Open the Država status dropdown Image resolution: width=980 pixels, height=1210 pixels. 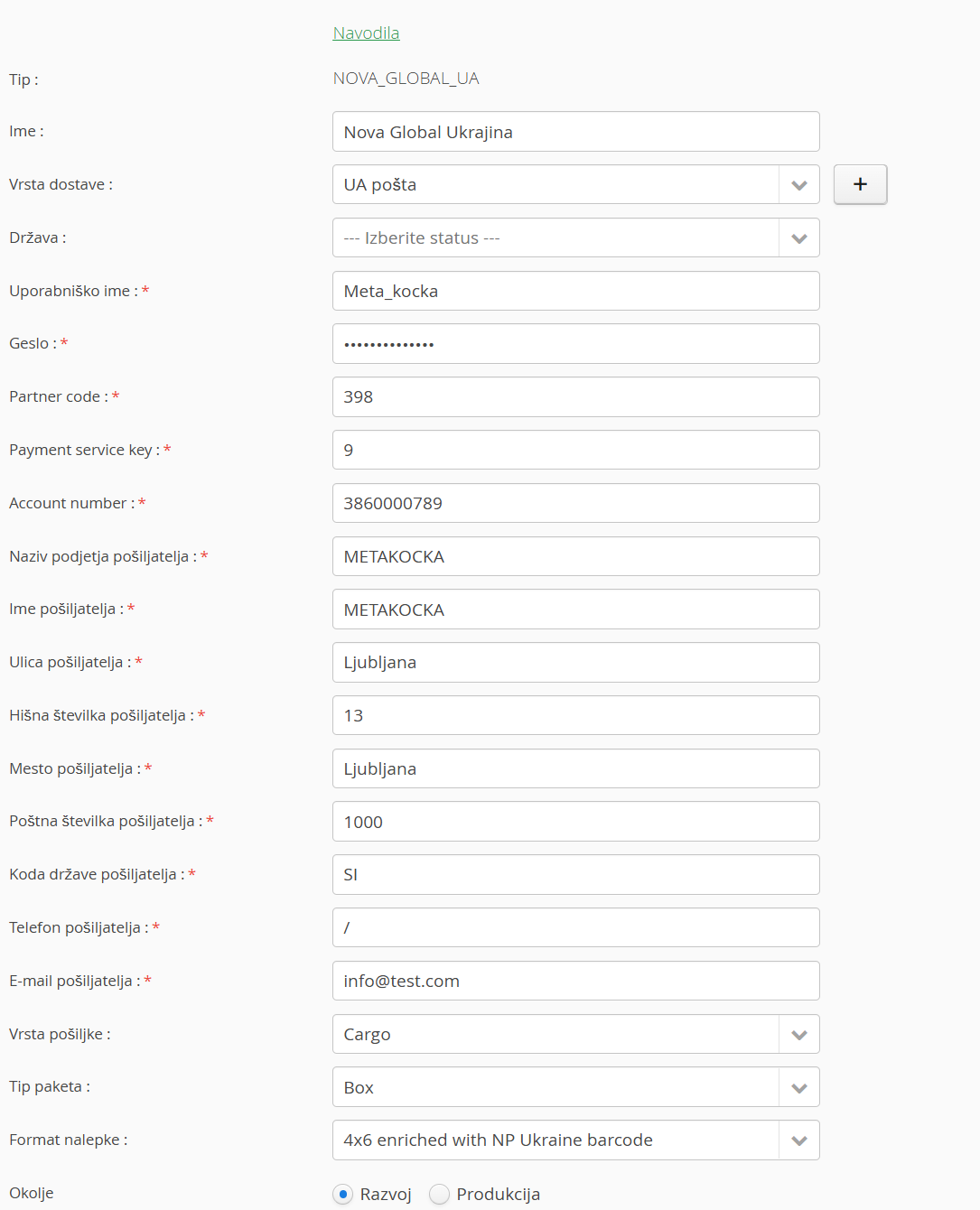pyautogui.click(x=575, y=237)
